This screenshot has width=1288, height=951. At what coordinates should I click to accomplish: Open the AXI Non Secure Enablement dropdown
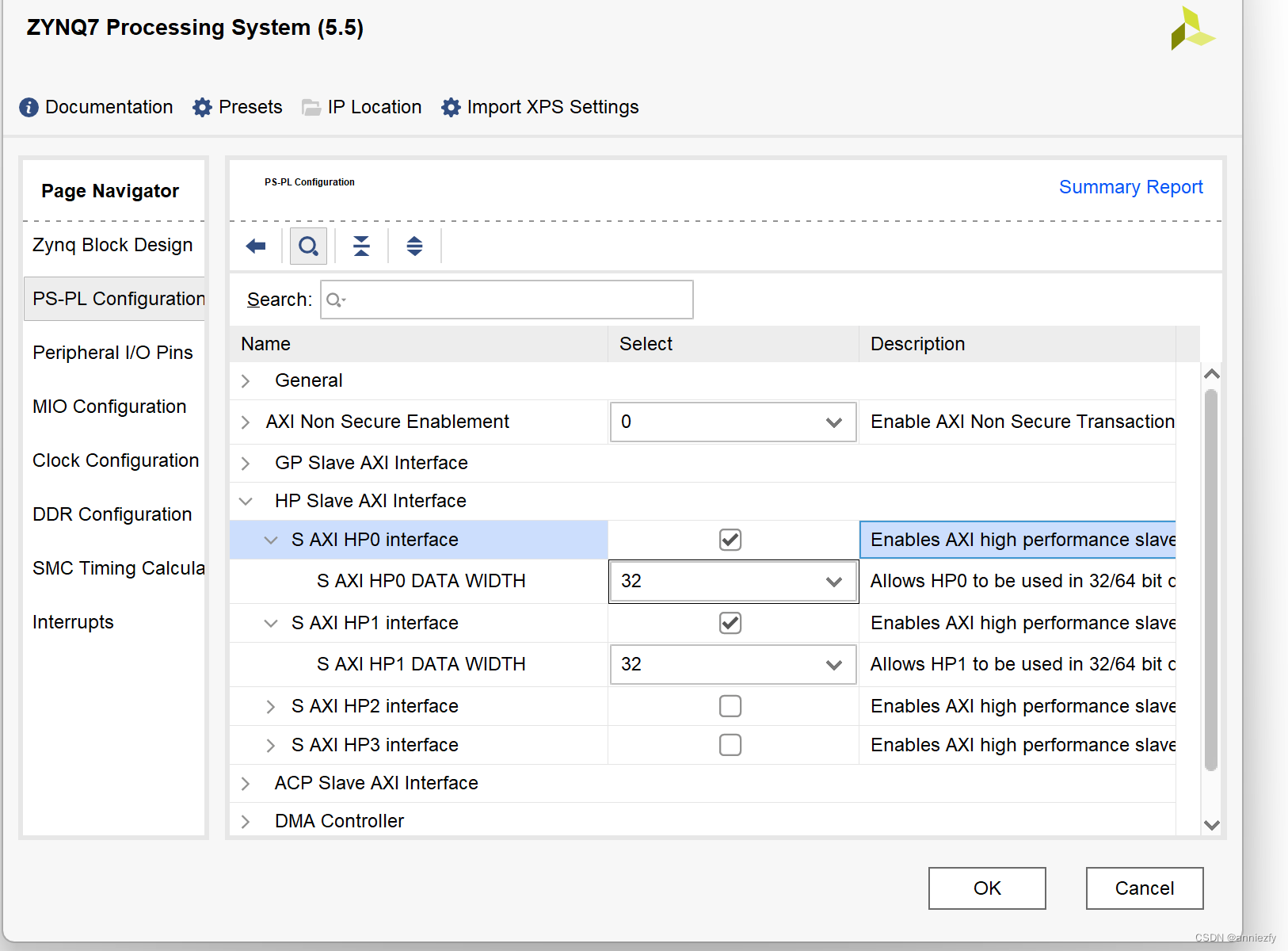733,422
